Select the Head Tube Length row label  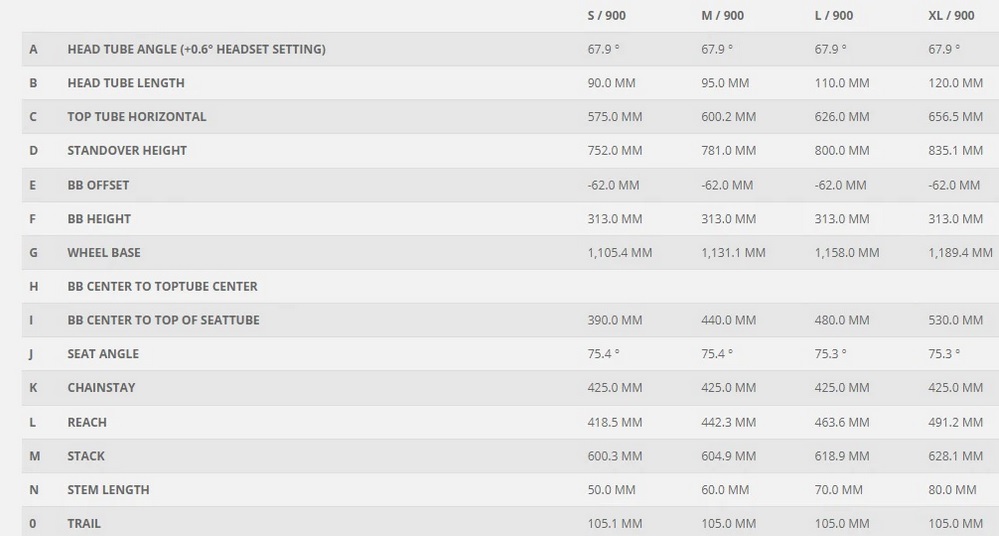click(x=126, y=83)
